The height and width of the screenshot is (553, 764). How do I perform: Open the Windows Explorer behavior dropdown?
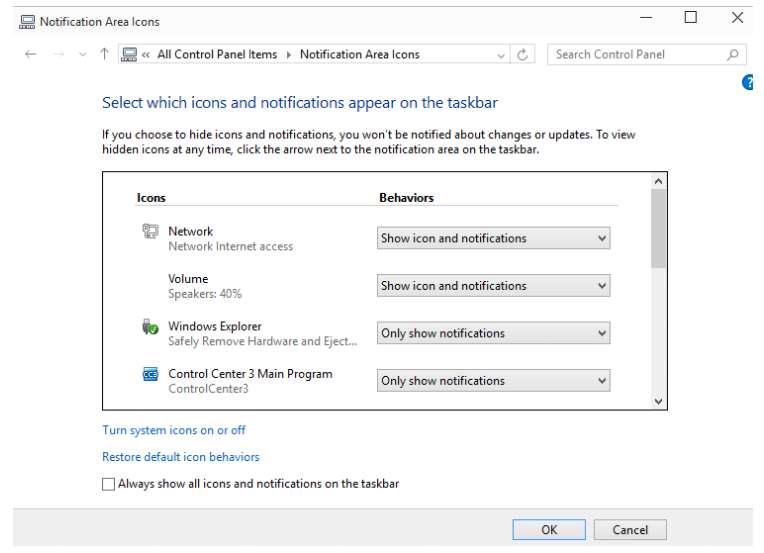494,333
